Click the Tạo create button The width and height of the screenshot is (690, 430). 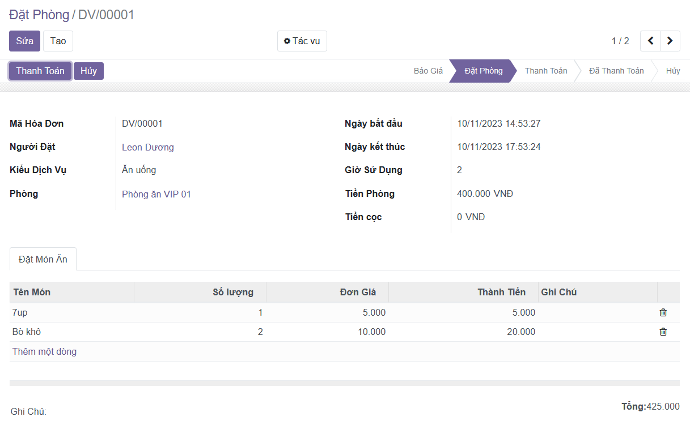tap(59, 41)
